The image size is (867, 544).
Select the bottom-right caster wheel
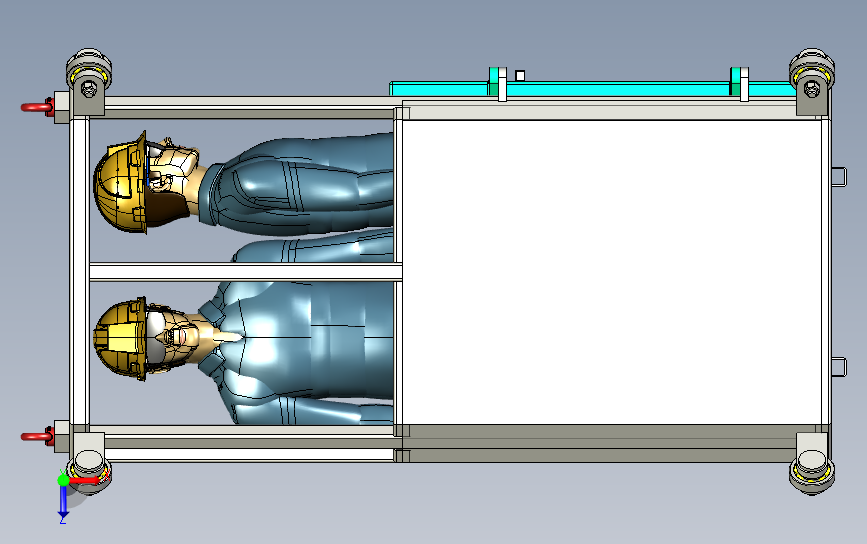(x=812, y=471)
